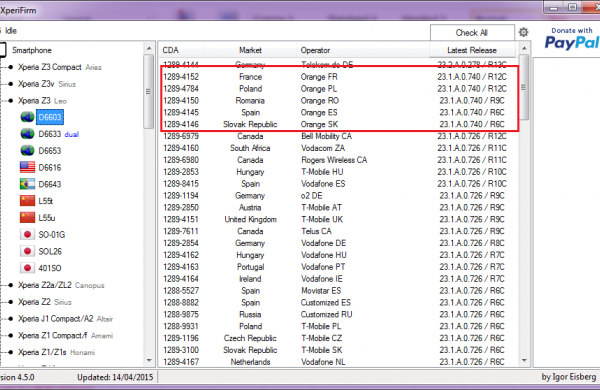Image resolution: width=600 pixels, height=390 pixels.
Task: Select the D6616 model
Action: [50, 168]
